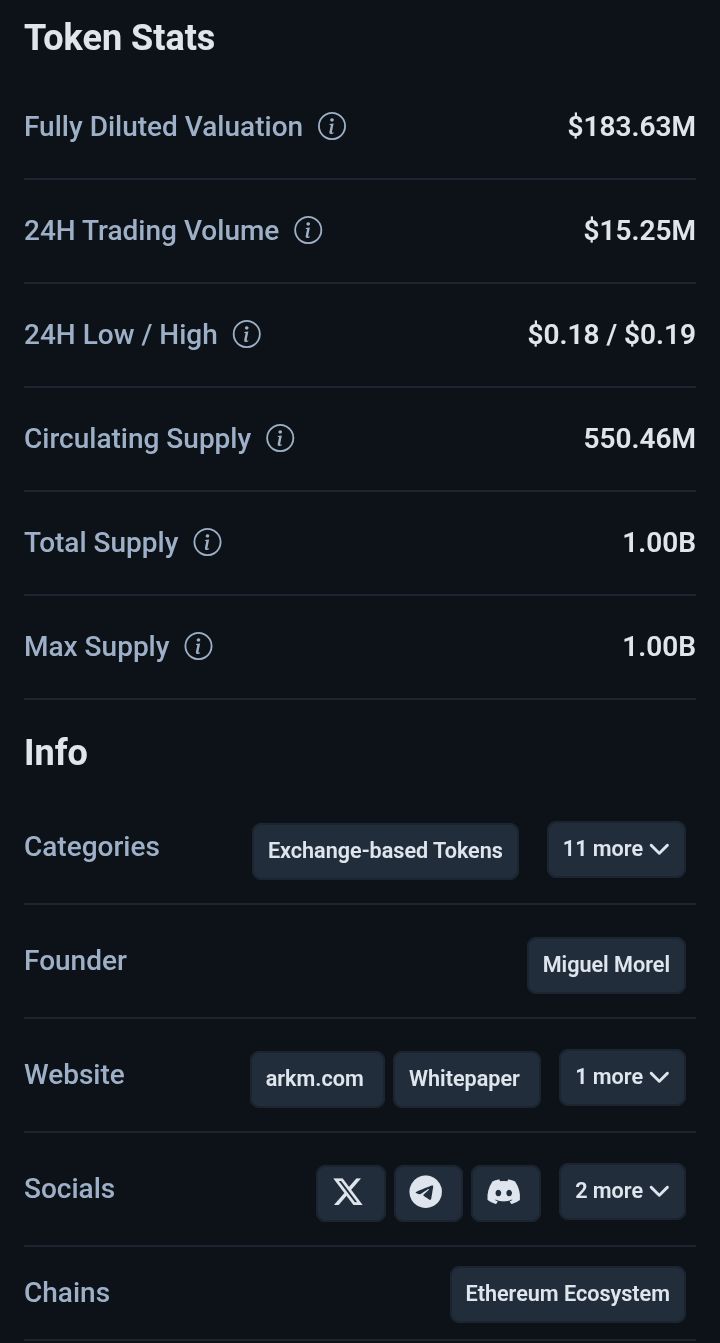Expand the 1 more website dropdown
Screen dimensions: 720x1343
622,1077
